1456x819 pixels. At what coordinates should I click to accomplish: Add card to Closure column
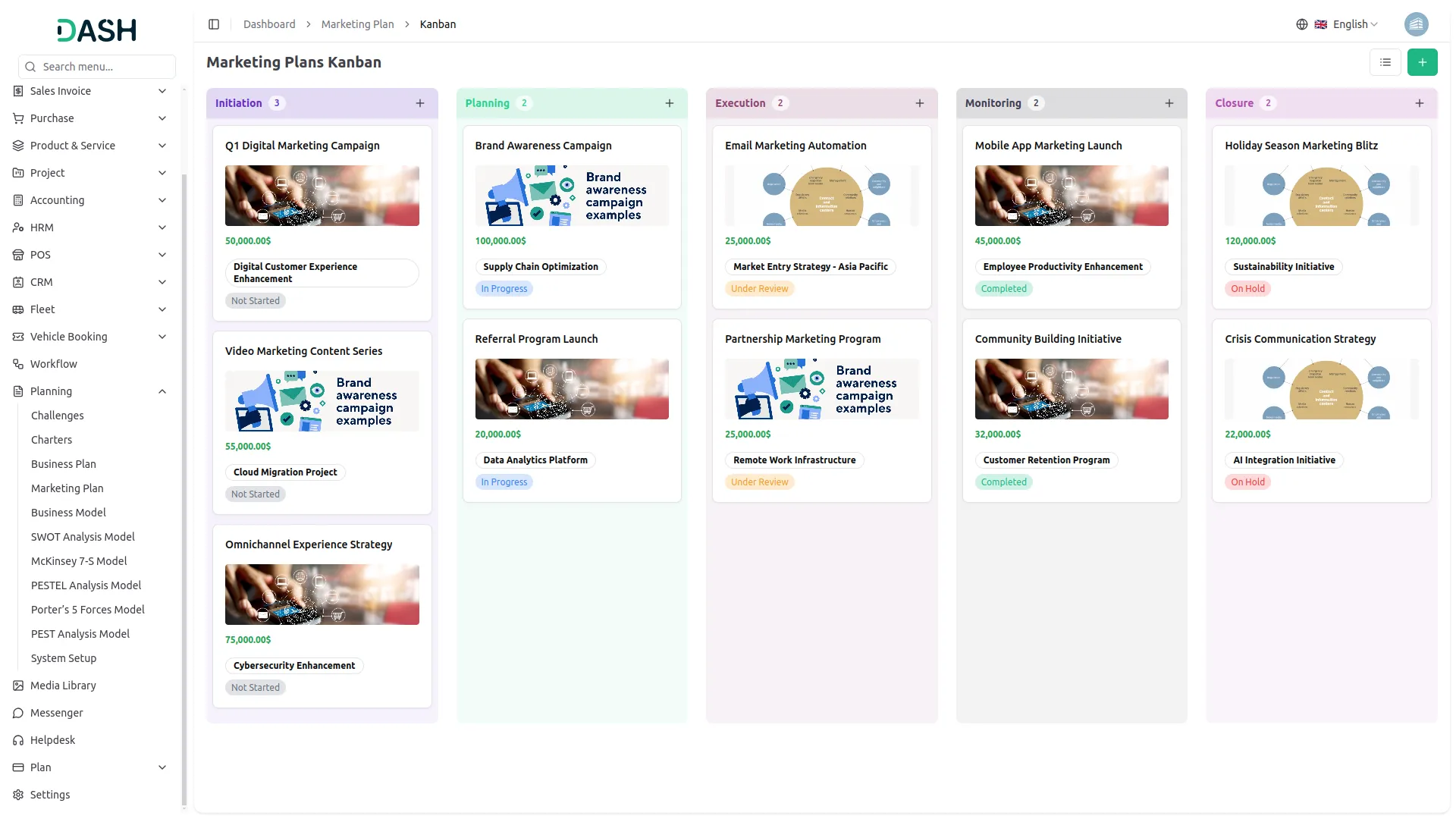click(1419, 103)
